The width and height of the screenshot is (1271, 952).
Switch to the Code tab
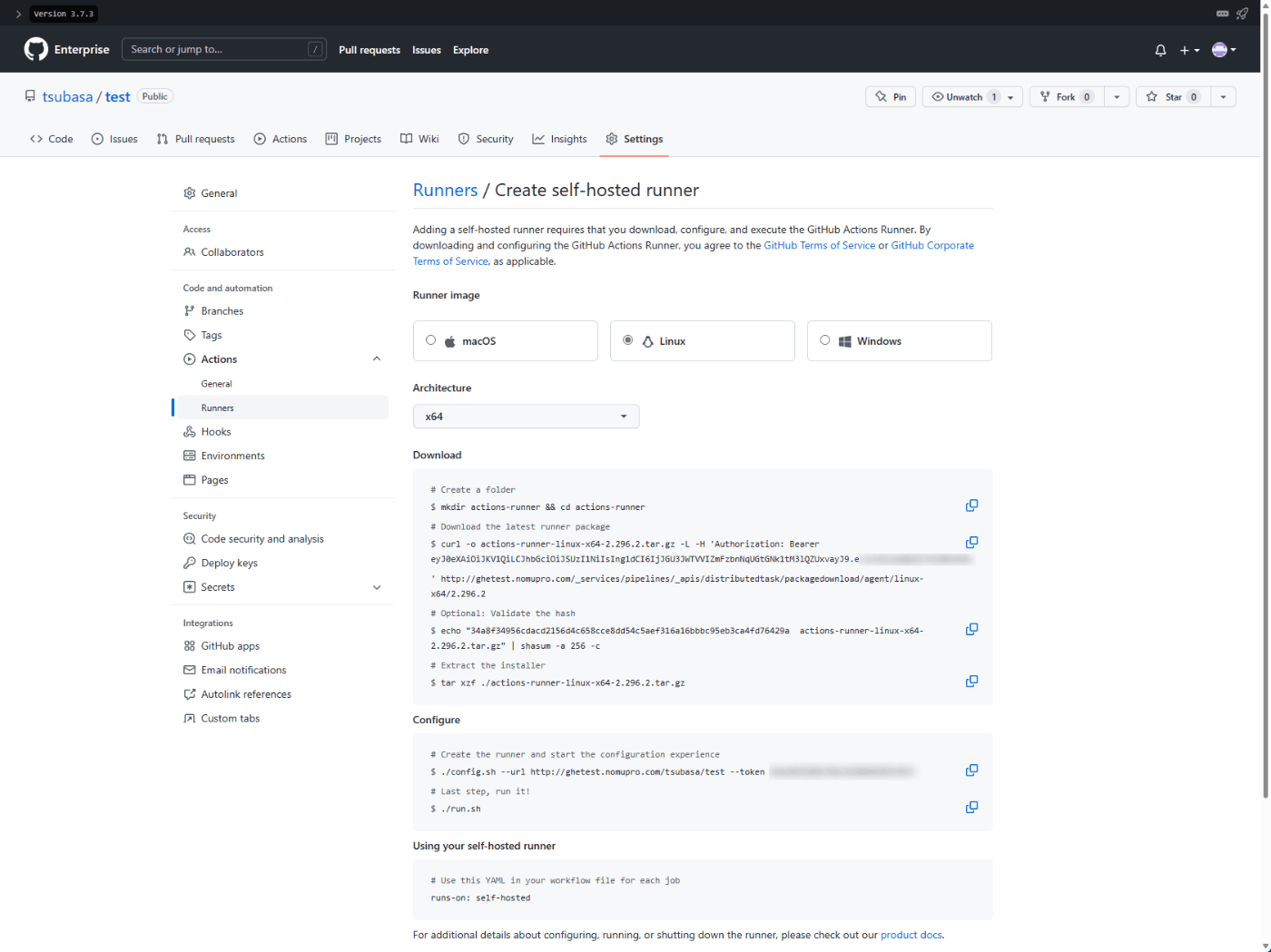coord(52,139)
